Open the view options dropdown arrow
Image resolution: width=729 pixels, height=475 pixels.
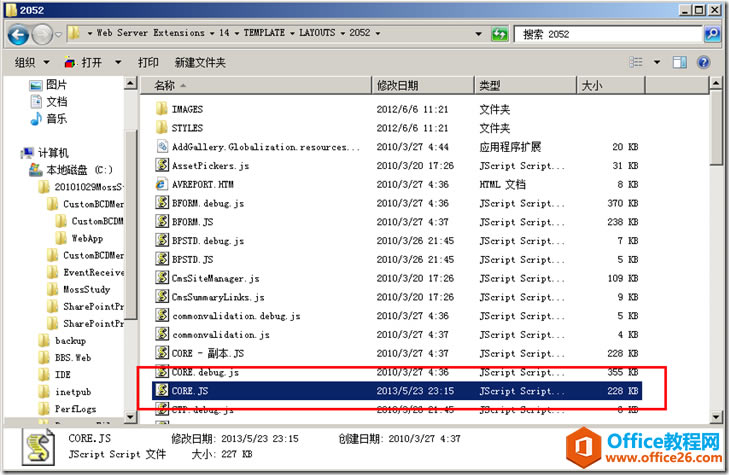tap(657, 62)
